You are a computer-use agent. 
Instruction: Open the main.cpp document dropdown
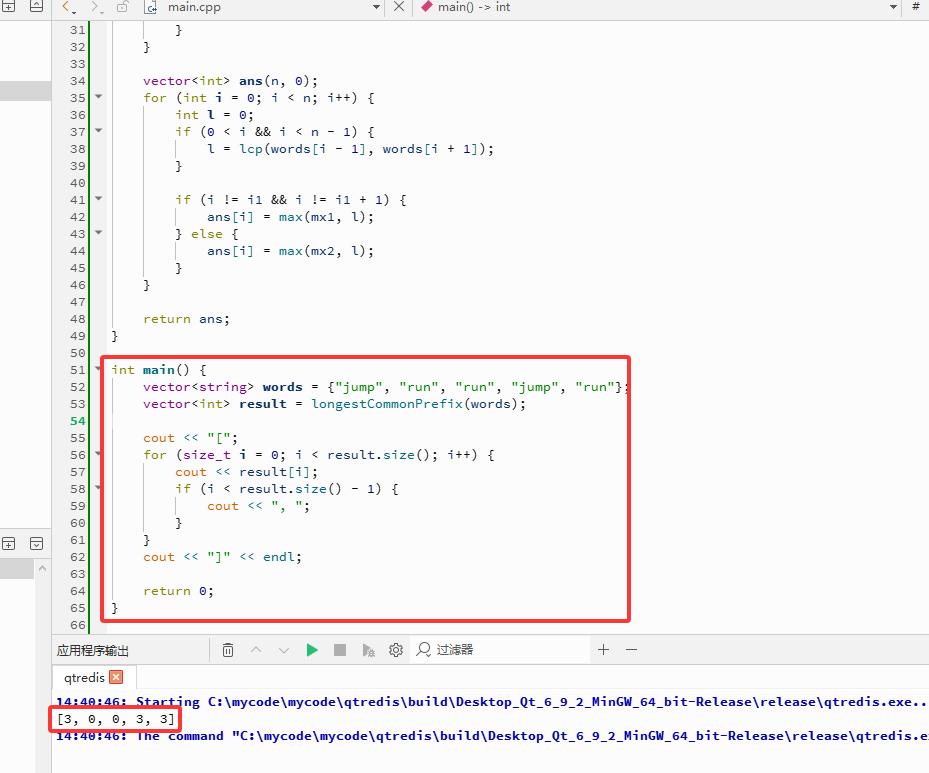[376, 7]
